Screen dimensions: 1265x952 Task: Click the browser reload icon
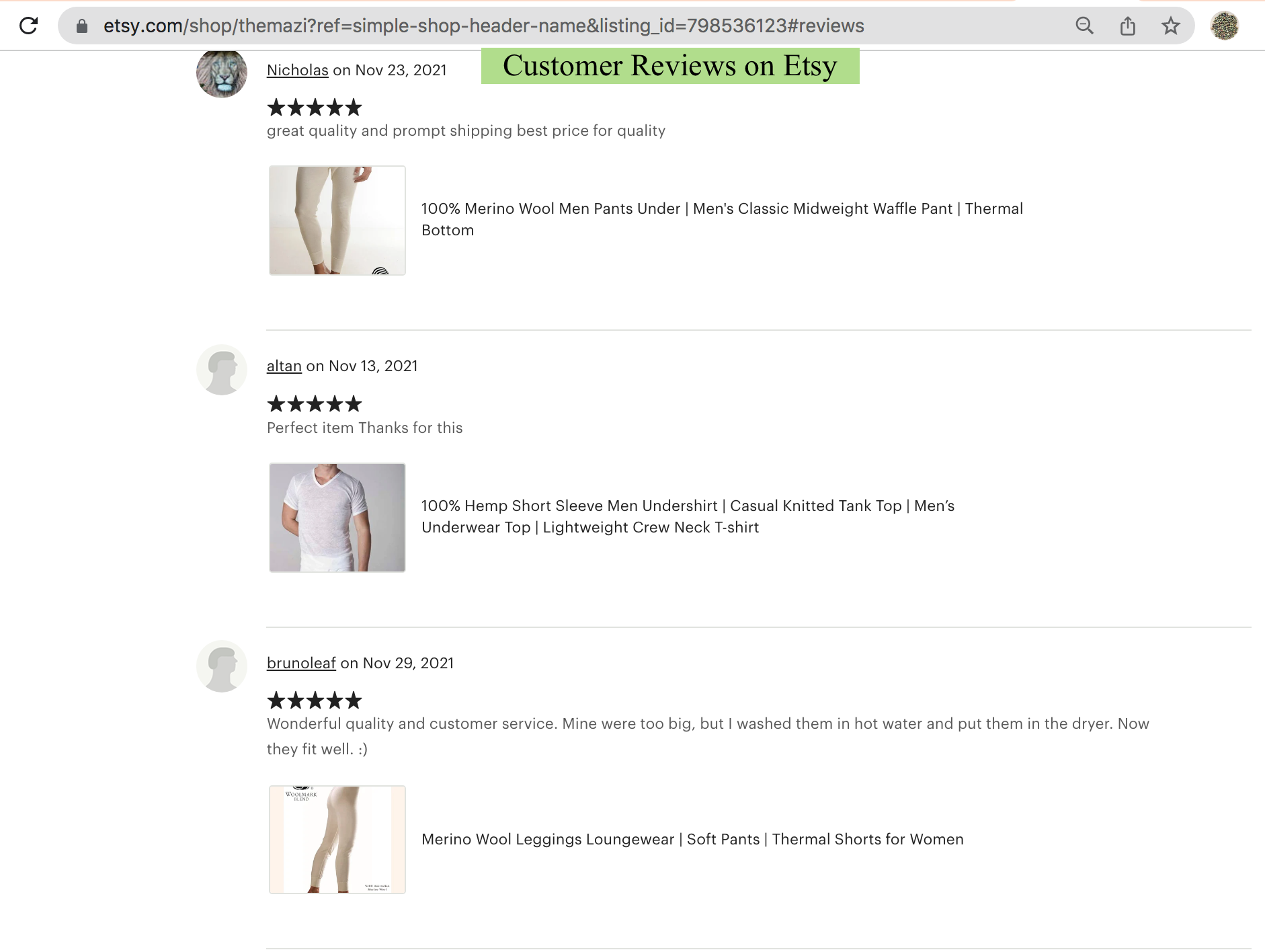pos(28,26)
